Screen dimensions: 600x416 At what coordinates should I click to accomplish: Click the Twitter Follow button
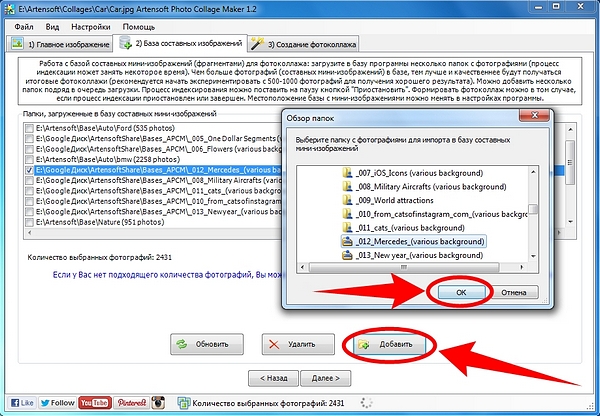(x=57, y=403)
